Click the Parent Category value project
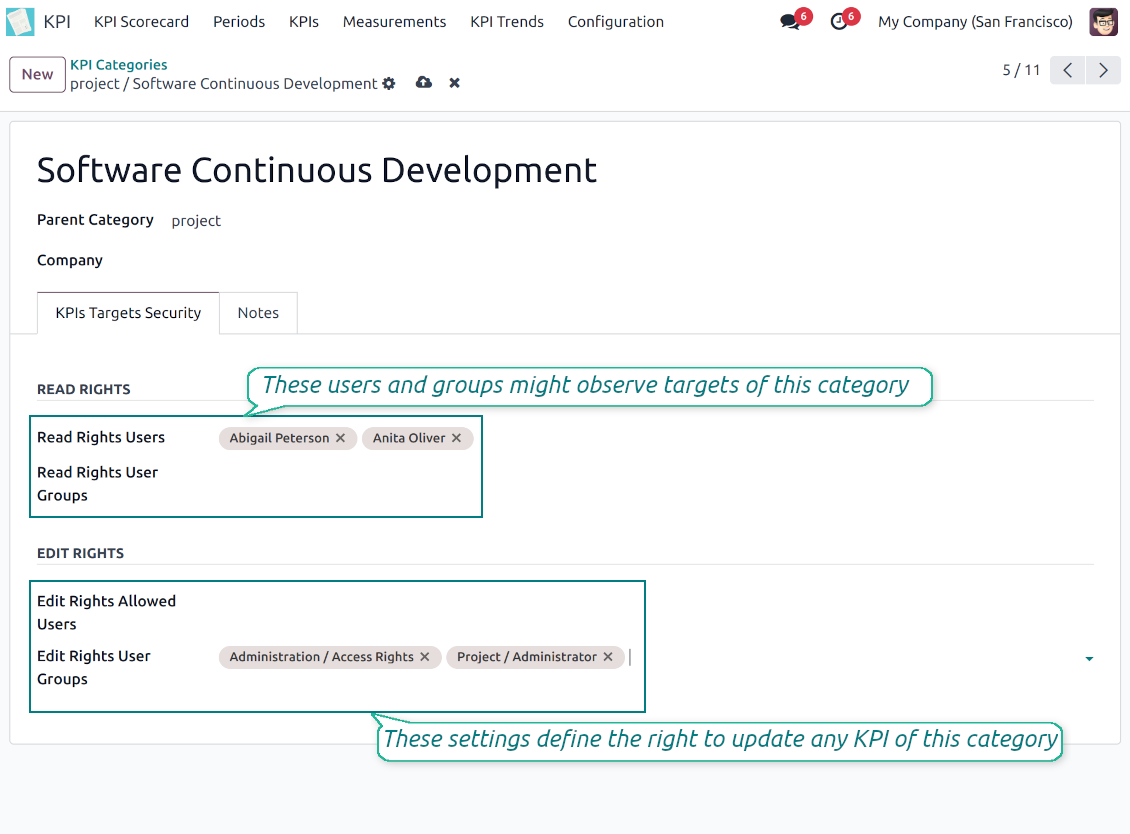Screen dimensions: 1130x834 [x=196, y=221]
